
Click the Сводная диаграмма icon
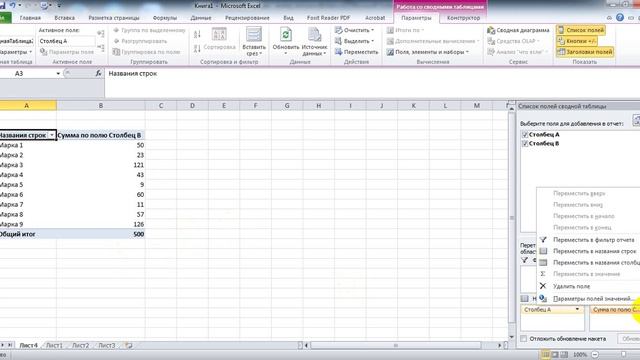pyautogui.click(x=491, y=30)
